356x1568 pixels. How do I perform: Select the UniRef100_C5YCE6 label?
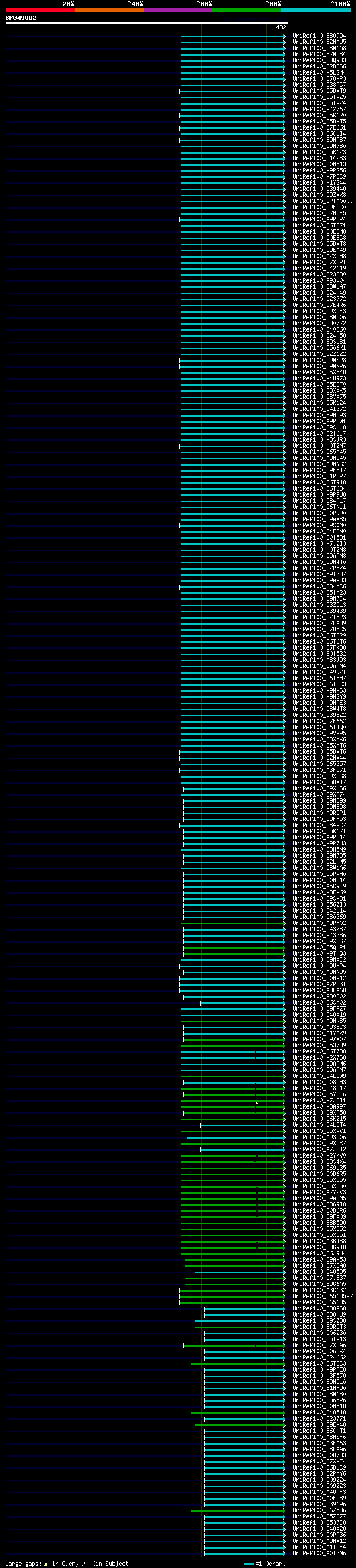[319, 1094]
